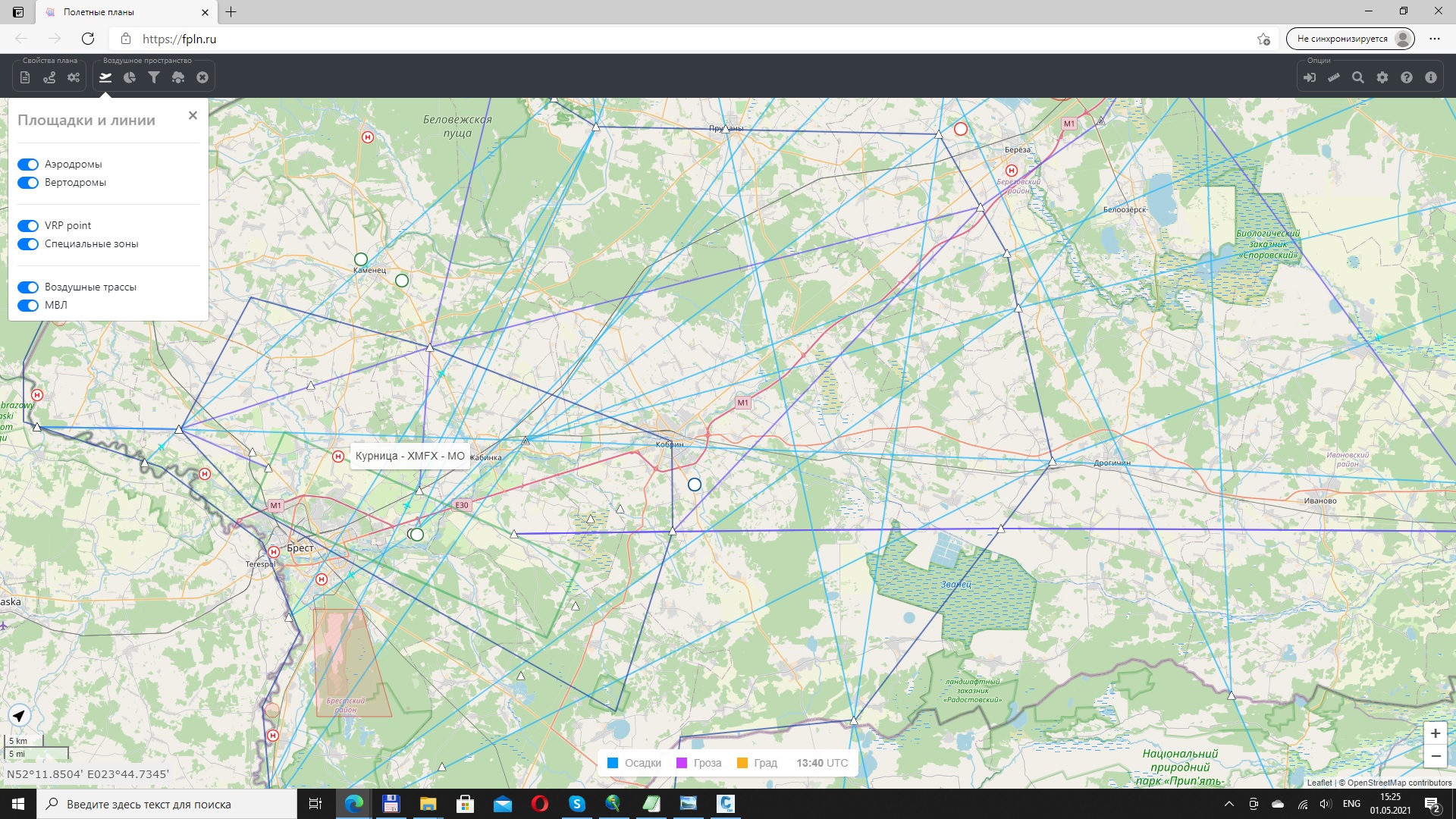Add page to favorites star icon
The height and width of the screenshot is (819, 1456).
[1263, 39]
